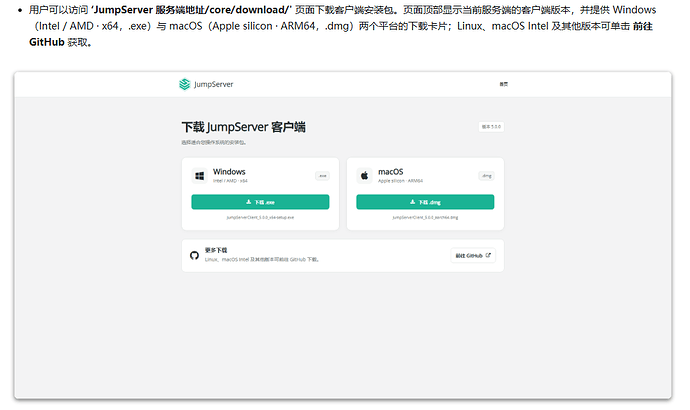690x410 pixels.
Task: Click the x64-setup.exe file name text
Action: [260, 217]
